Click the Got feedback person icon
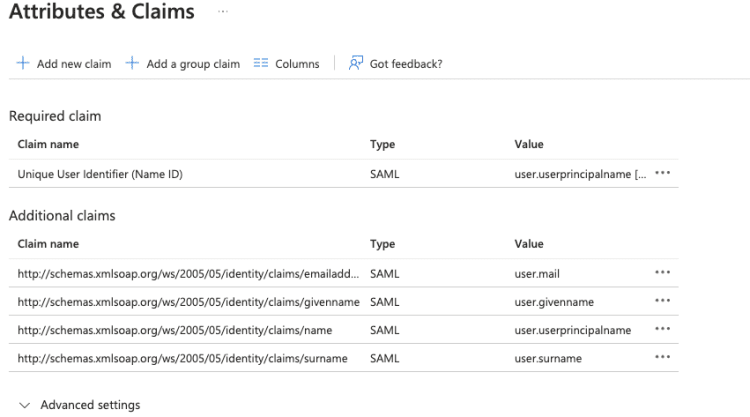 [355, 64]
